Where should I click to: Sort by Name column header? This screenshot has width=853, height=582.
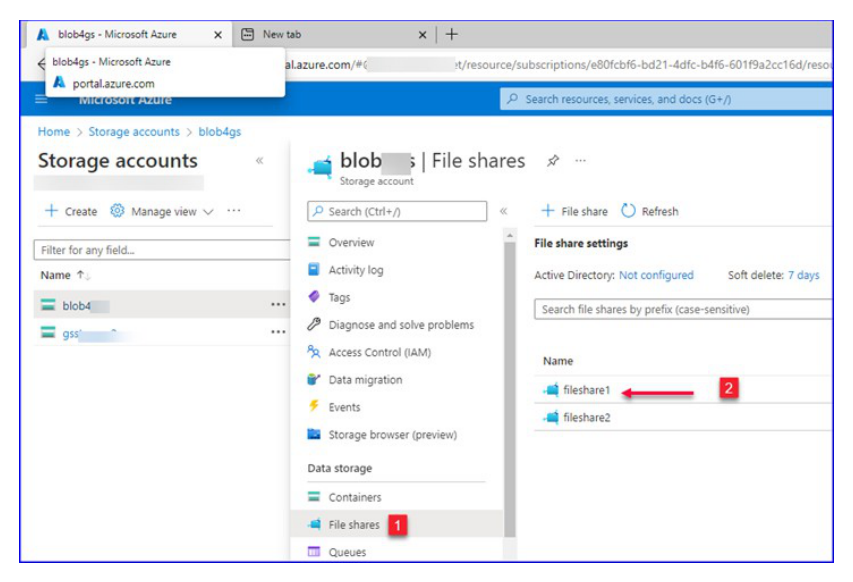65,275
